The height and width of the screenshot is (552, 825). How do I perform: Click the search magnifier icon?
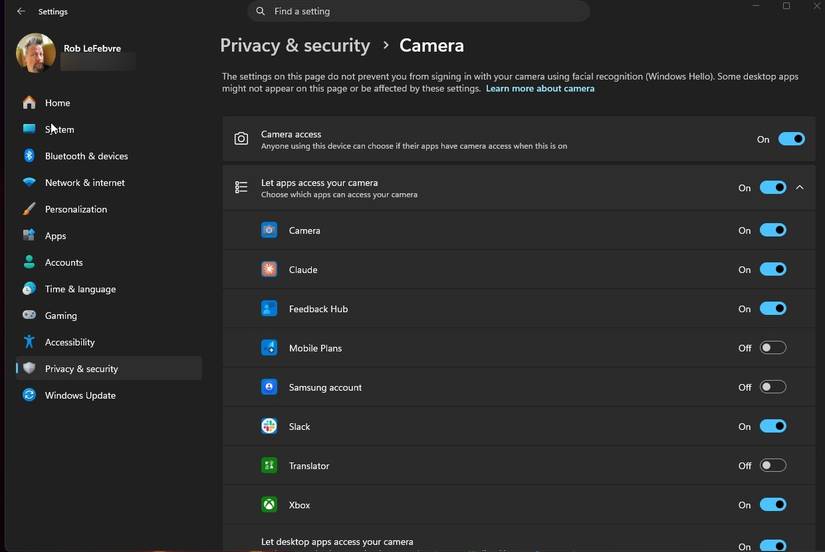(x=260, y=11)
